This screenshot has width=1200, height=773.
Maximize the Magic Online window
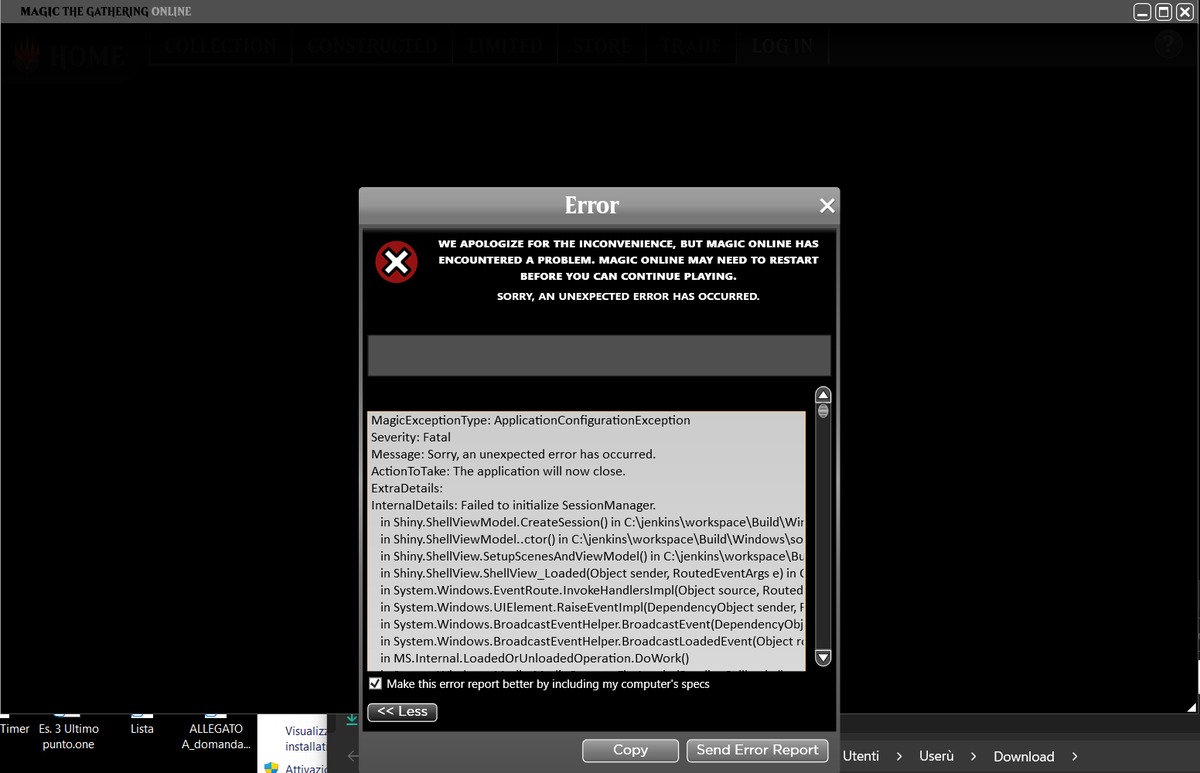tap(1164, 12)
